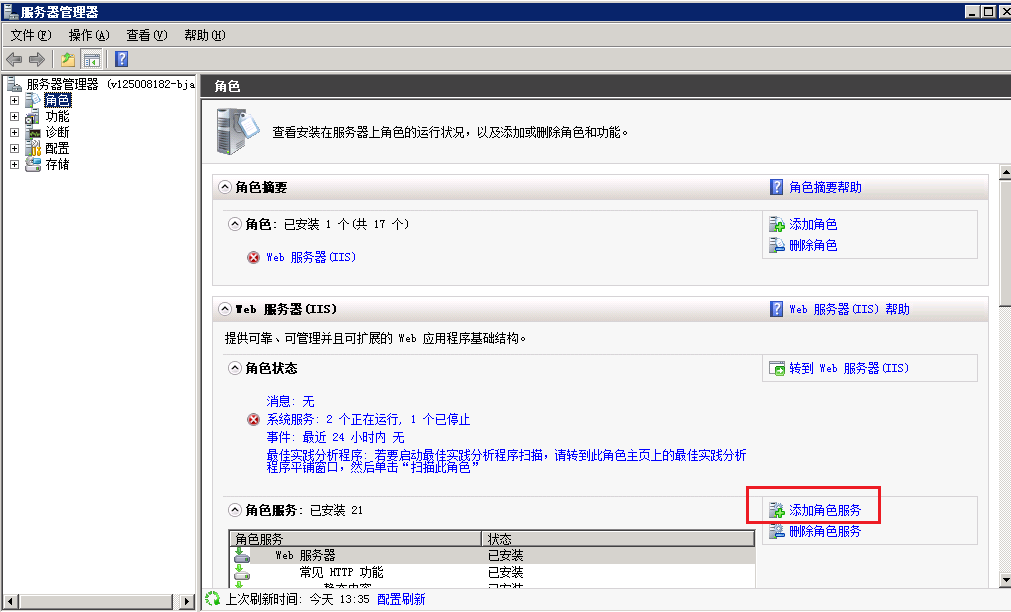Click the 添加角色 icon
The height and width of the screenshot is (612, 1011).
(777, 225)
